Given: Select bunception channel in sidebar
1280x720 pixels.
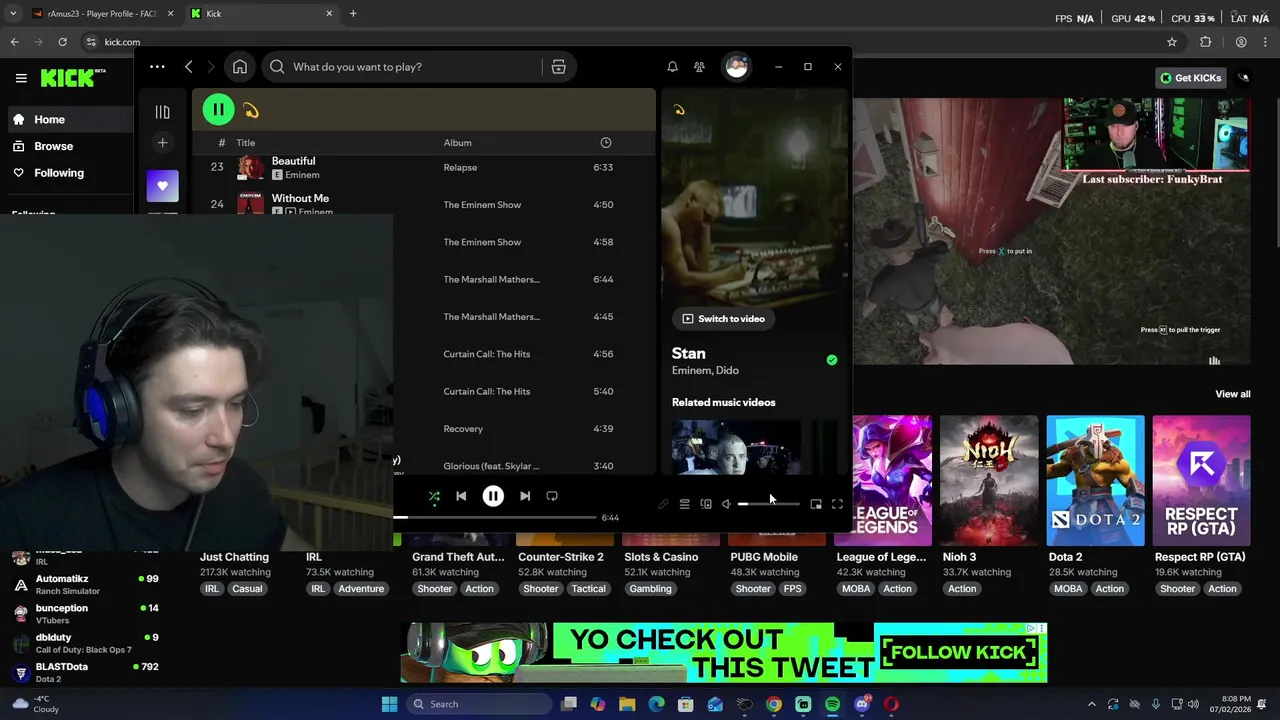Looking at the screenshot, I should pos(84,613).
